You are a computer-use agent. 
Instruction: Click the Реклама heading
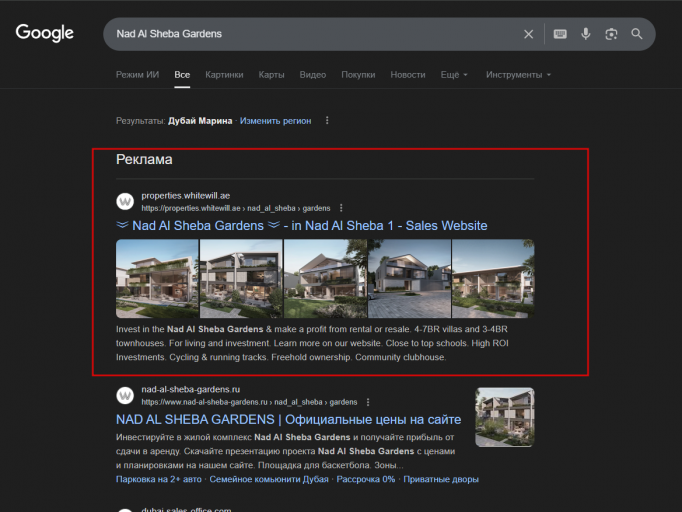144,160
